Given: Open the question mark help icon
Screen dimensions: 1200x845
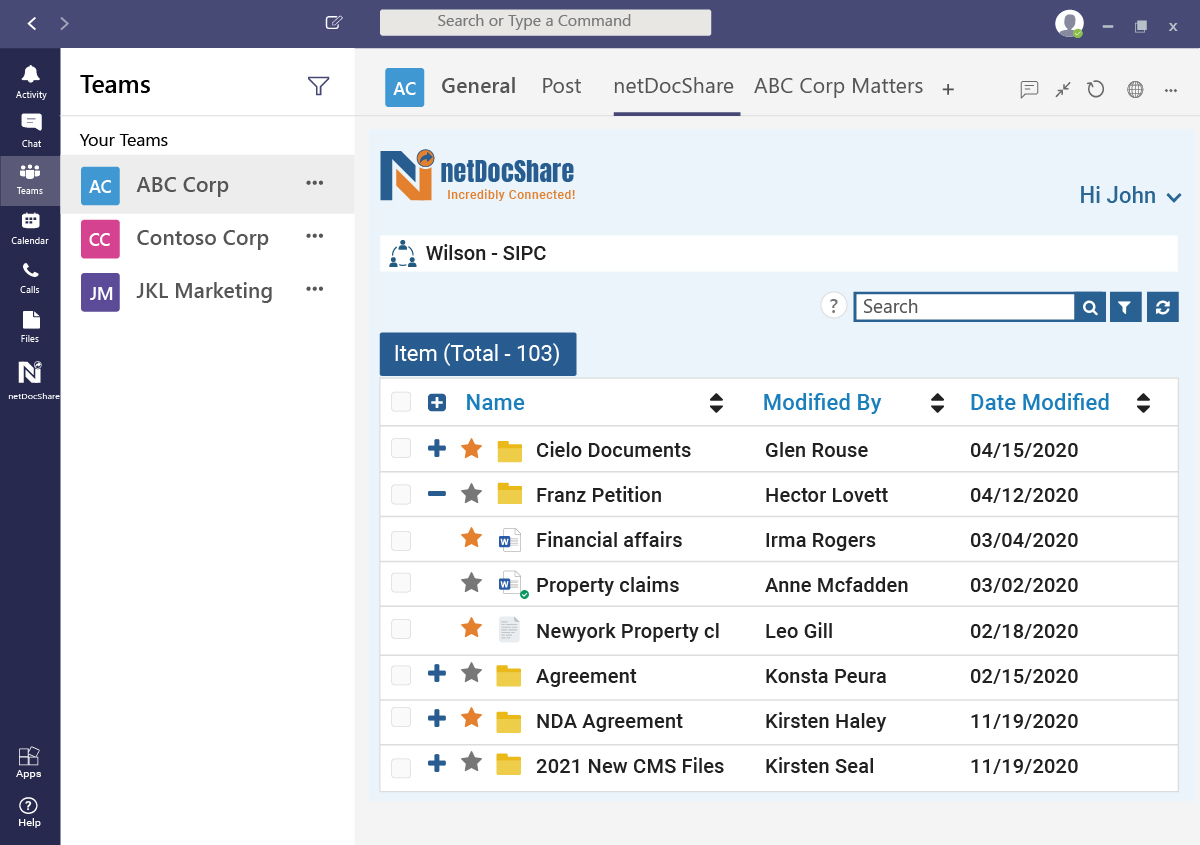Looking at the screenshot, I should click(834, 306).
